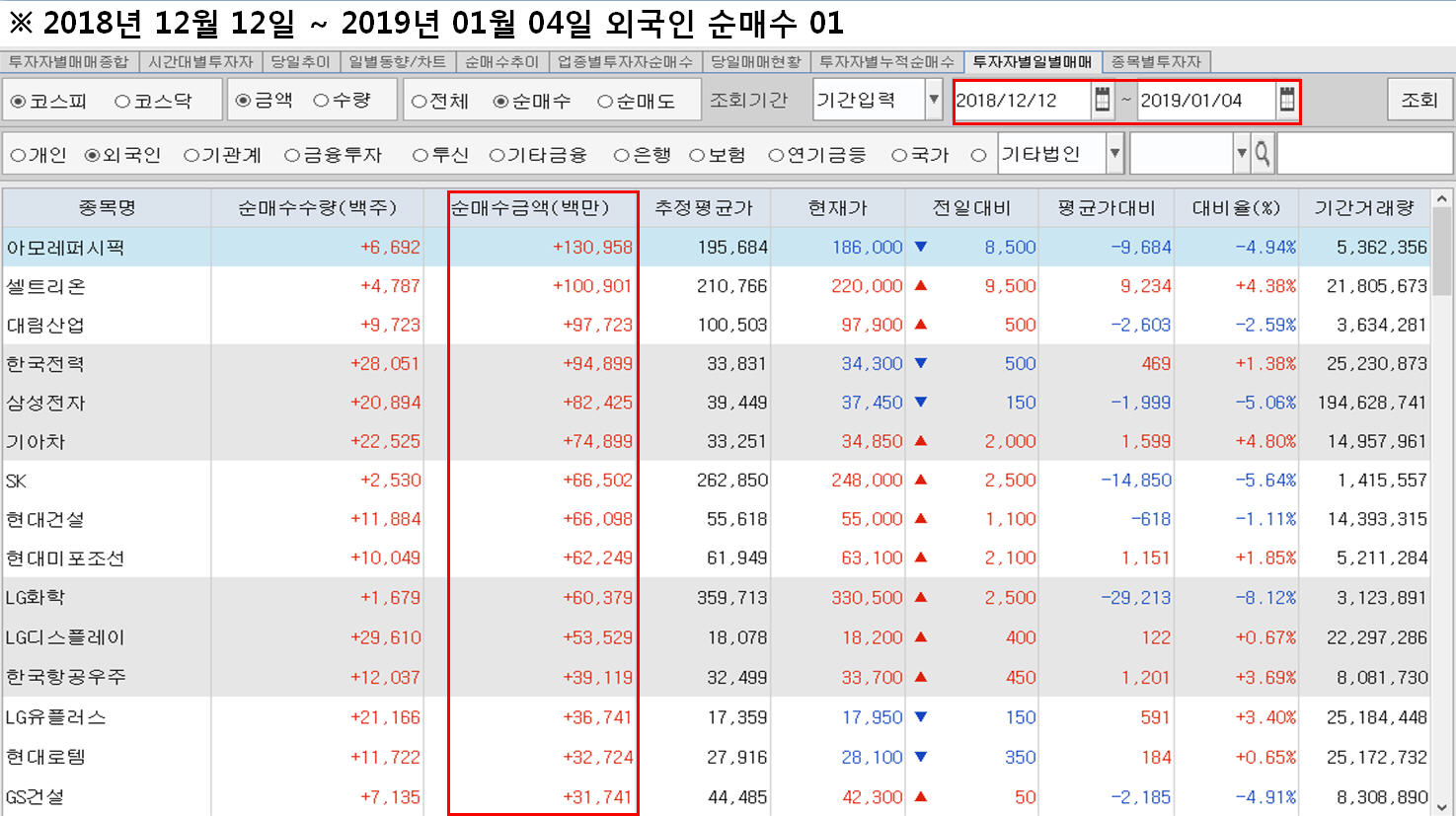Switch investor type to 기관계
This screenshot has width=1456, height=816.
(192, 155)
